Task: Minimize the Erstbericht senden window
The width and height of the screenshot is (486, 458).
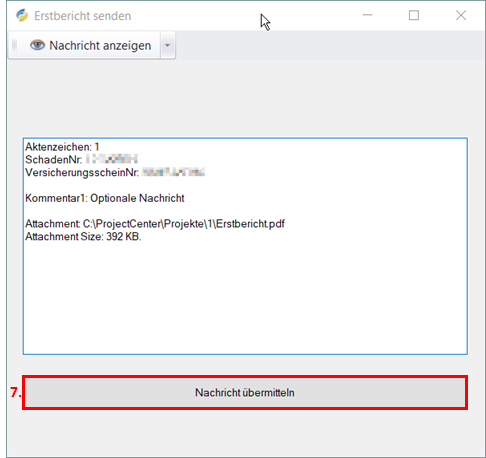Action: [367, 15]
